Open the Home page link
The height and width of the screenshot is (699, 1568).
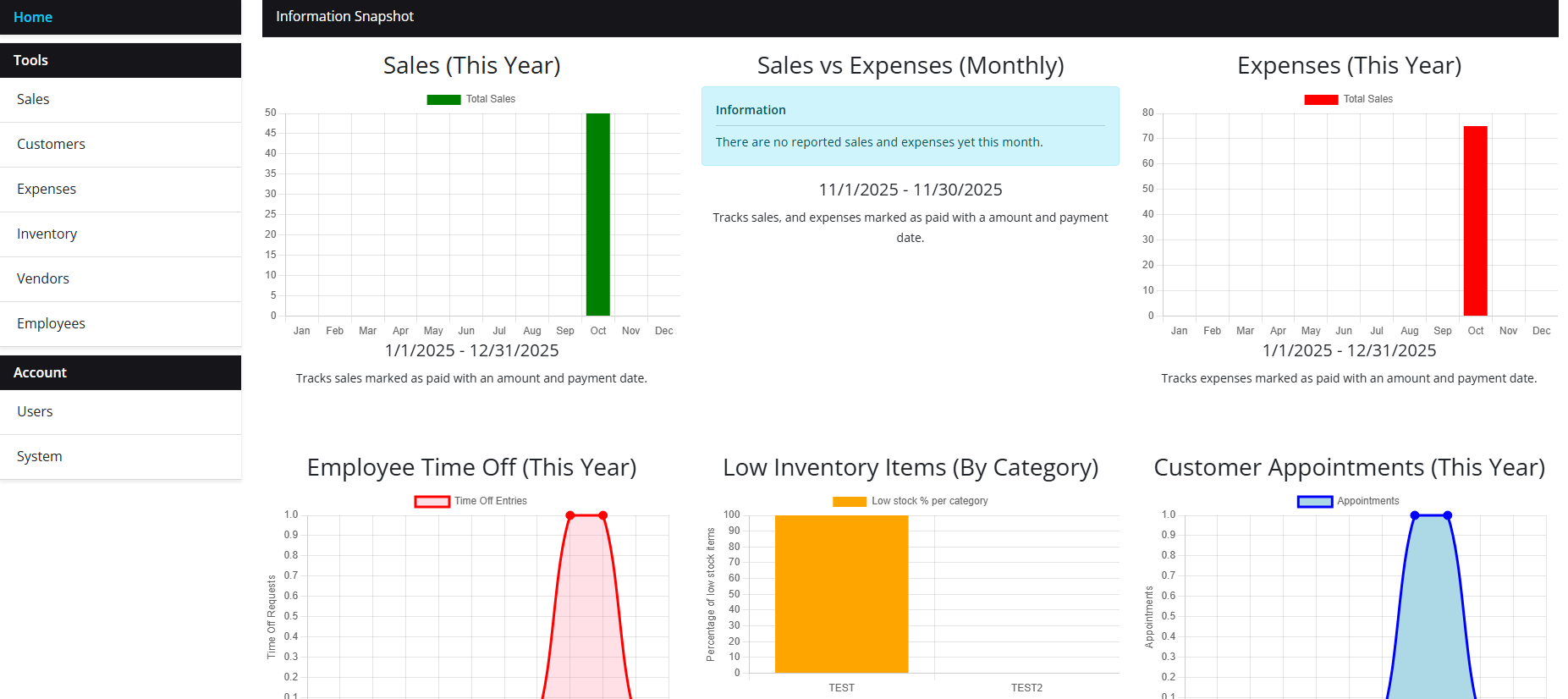coord(33,17)
